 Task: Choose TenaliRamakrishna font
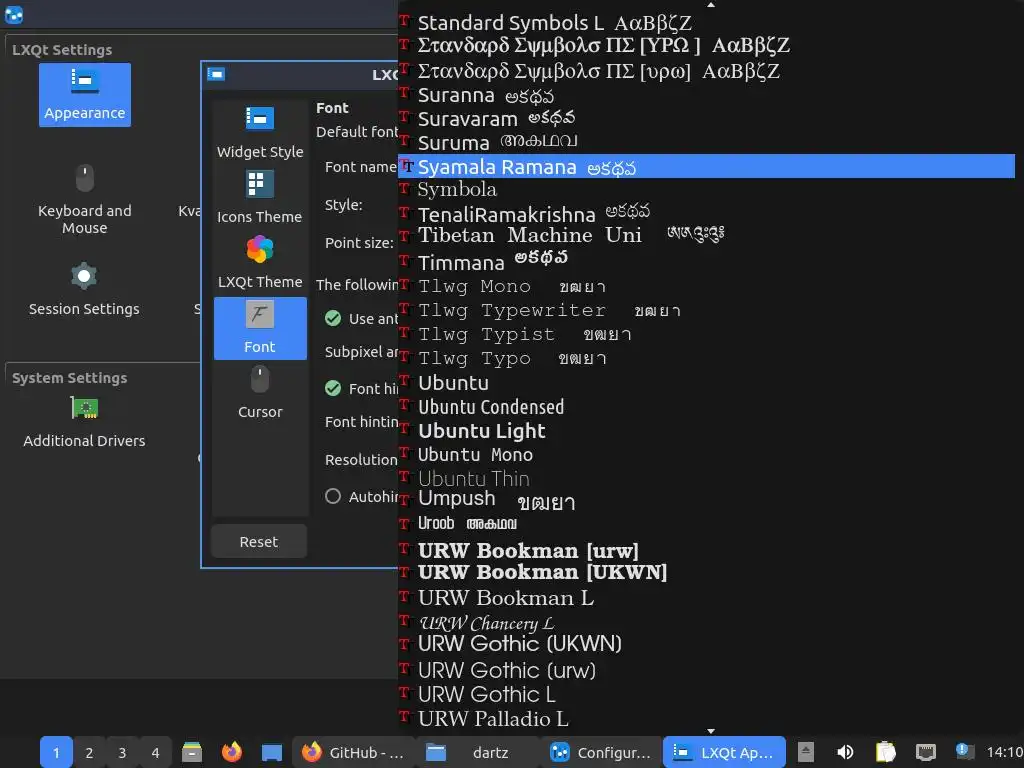(706, 214)
